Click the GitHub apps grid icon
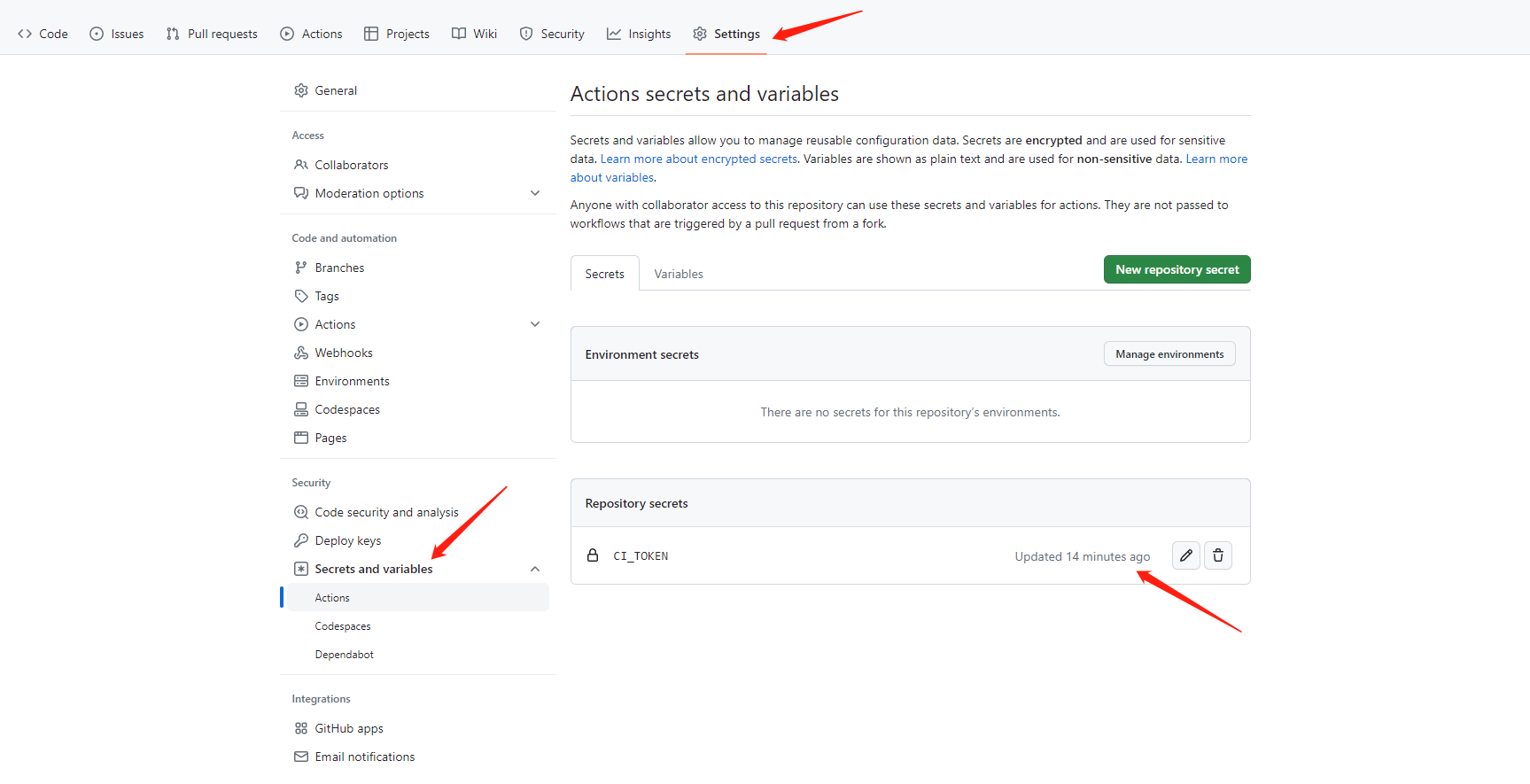 (301, 728)
